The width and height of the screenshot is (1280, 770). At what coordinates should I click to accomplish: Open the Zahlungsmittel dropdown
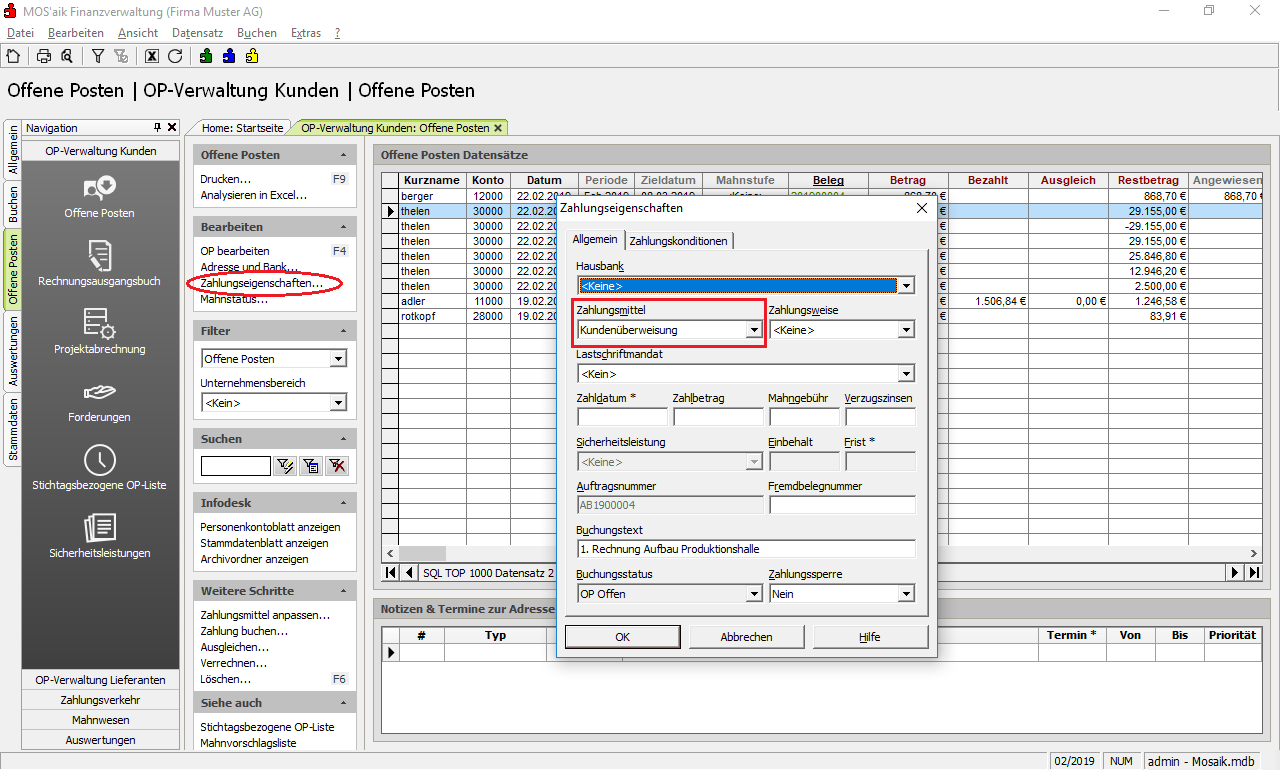pyautogui.click(x=754, y=330)
